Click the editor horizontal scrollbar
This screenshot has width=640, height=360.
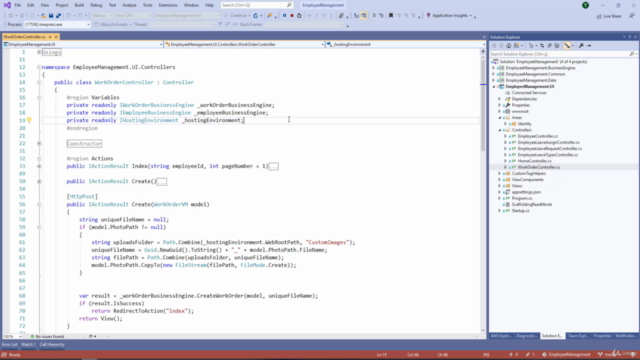point(292,336)
